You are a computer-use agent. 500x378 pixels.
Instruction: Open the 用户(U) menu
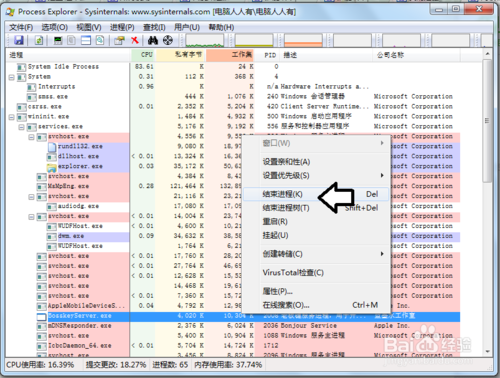click(187, 27)
